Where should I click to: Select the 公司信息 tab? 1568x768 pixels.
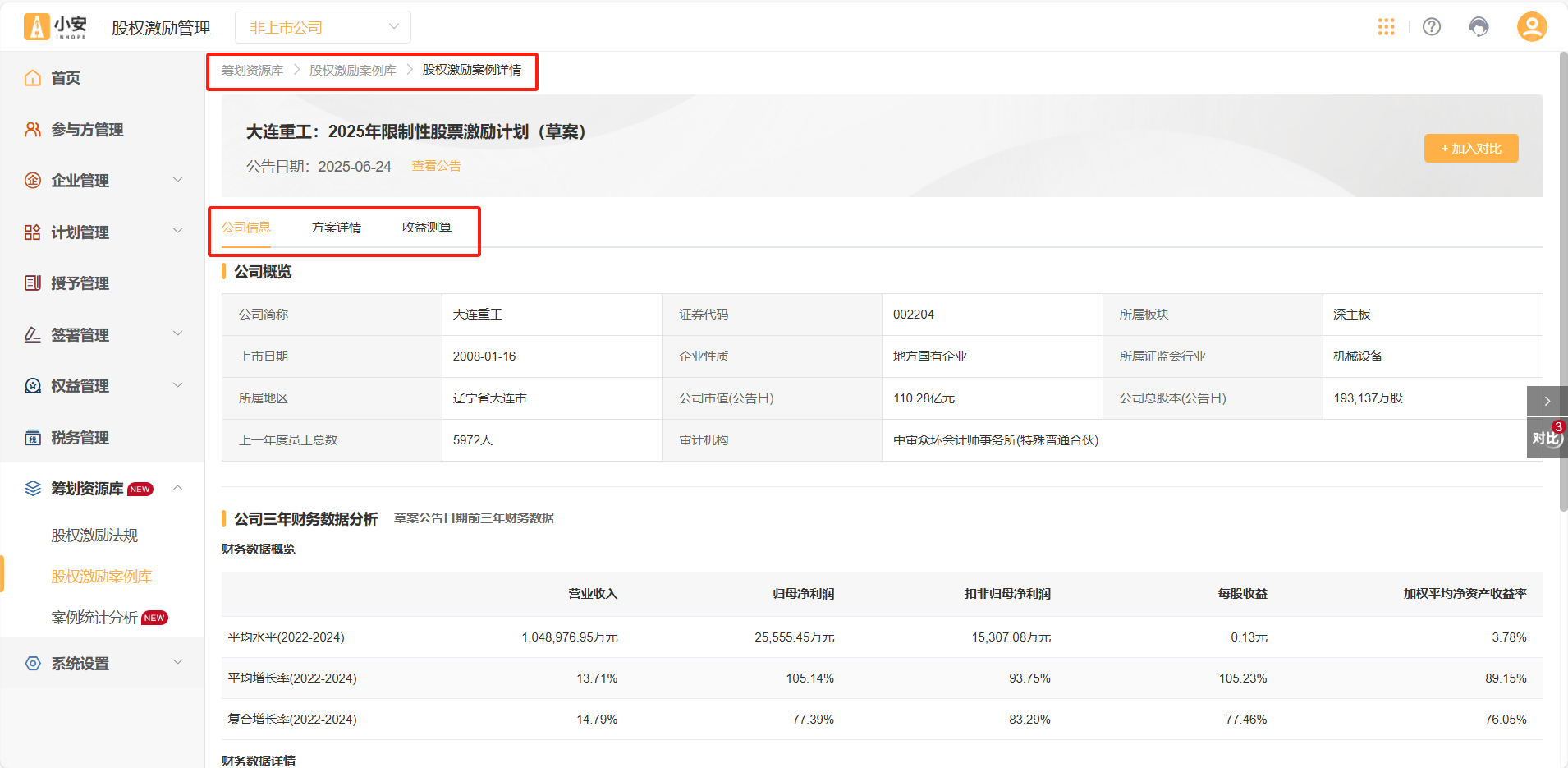click(246, 228)
